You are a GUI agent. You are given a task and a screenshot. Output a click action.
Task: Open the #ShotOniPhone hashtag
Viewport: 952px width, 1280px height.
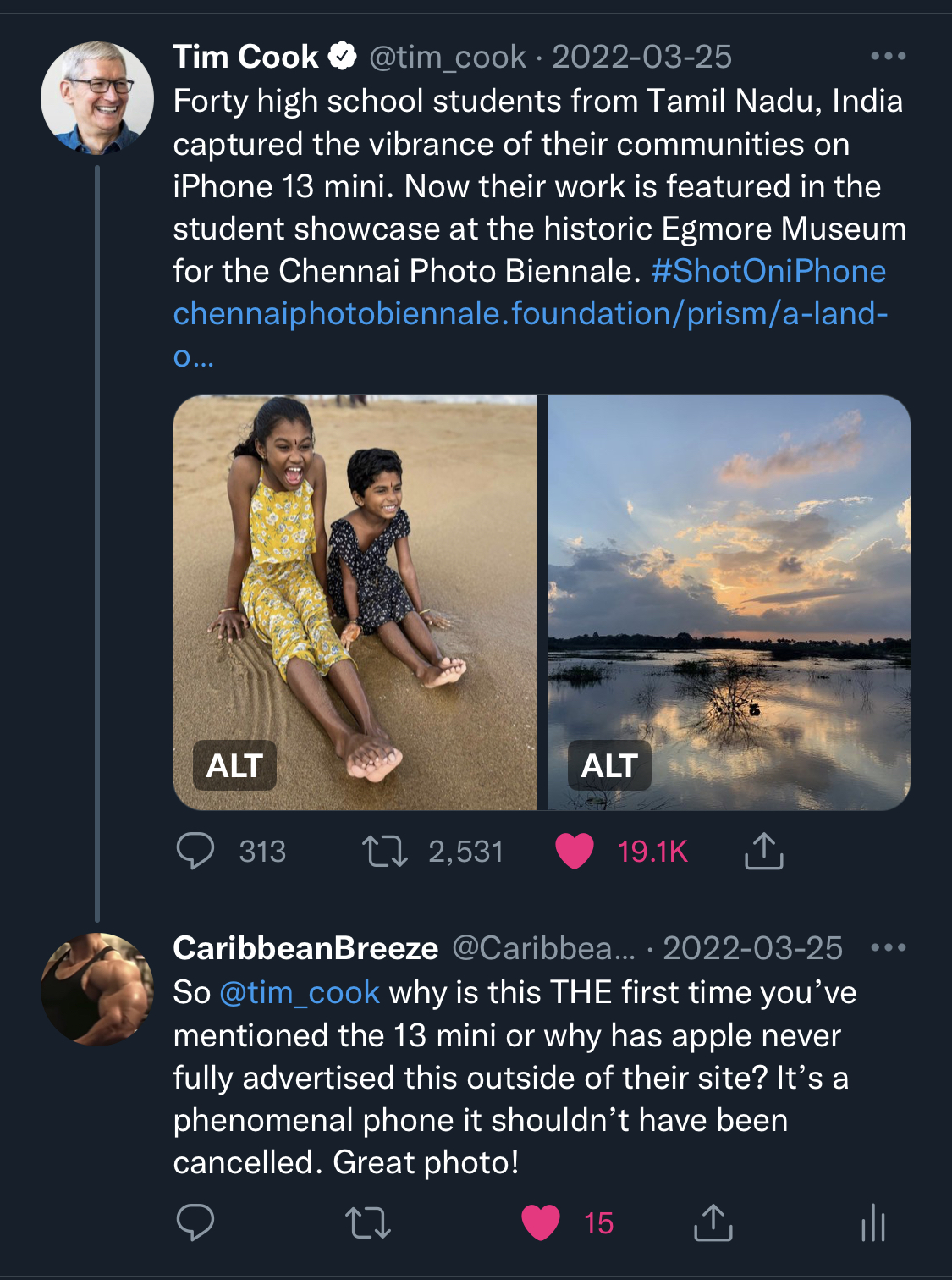click(768, 271)
